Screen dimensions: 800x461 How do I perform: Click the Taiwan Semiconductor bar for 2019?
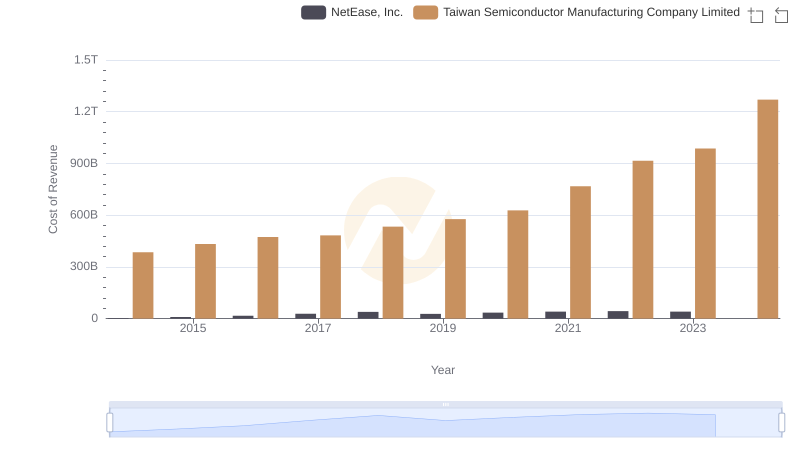coord(455,269)
